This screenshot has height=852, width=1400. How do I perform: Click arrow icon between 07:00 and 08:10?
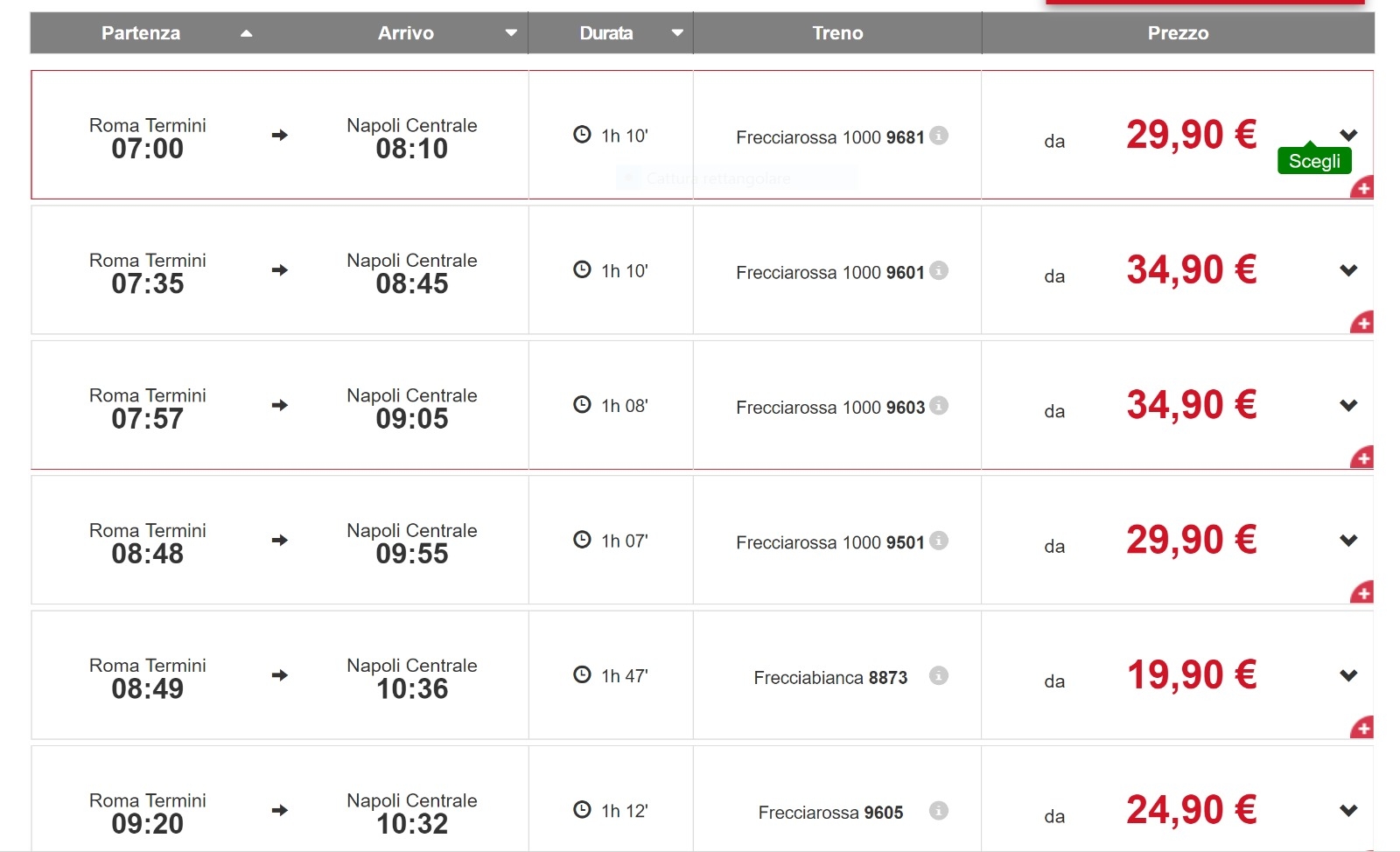tap(280, 135)
